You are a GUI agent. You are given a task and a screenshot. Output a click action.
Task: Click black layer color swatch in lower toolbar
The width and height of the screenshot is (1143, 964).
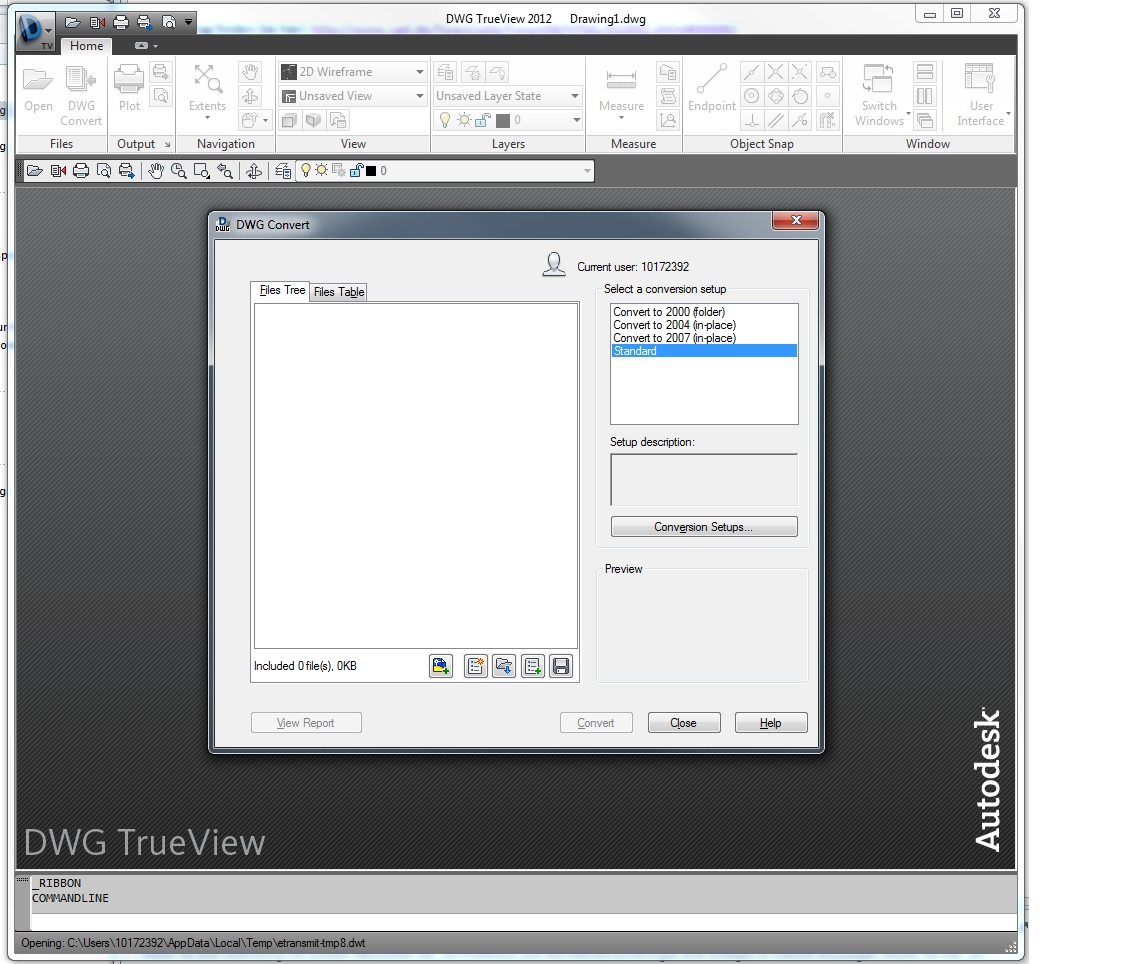pos(370,171)
